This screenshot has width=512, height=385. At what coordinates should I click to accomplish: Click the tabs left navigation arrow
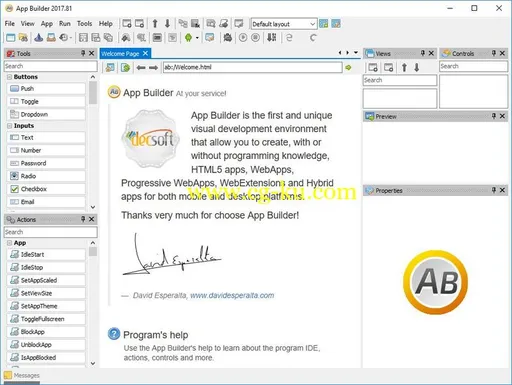coord(340,53)
